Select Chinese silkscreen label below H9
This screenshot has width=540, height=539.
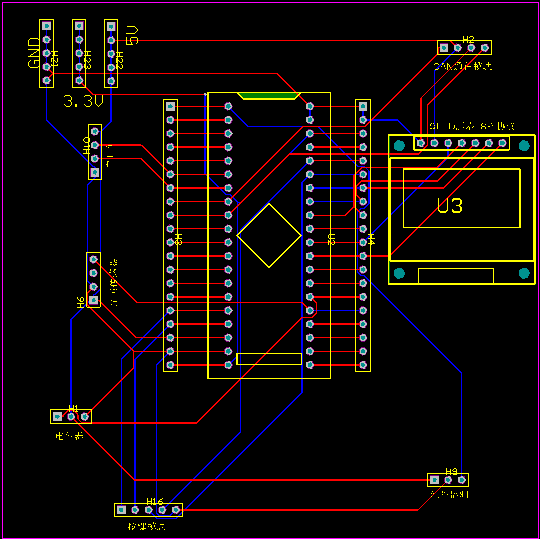click(x=450, y=495)
